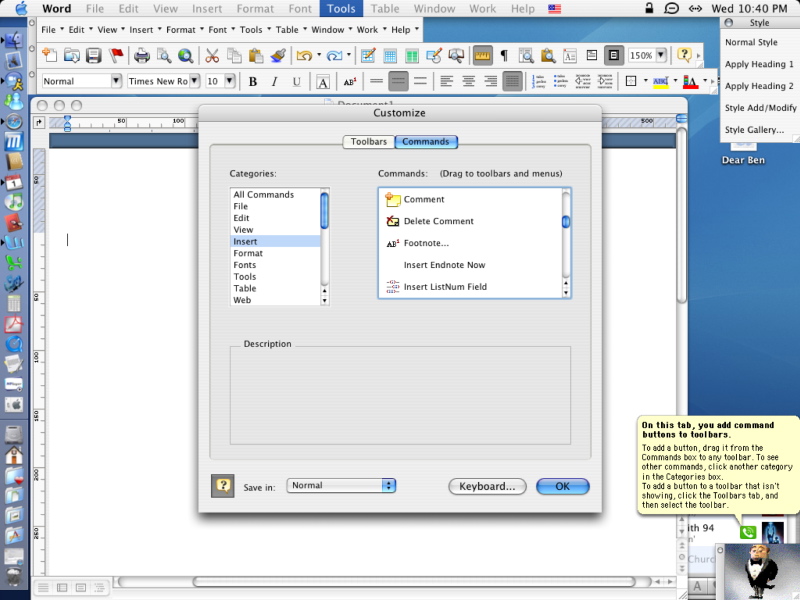The width and height of the screenshot is (800, 600).
Task: Click the Show/Hide paragraph marks icon
Action: tap(504, 56)
